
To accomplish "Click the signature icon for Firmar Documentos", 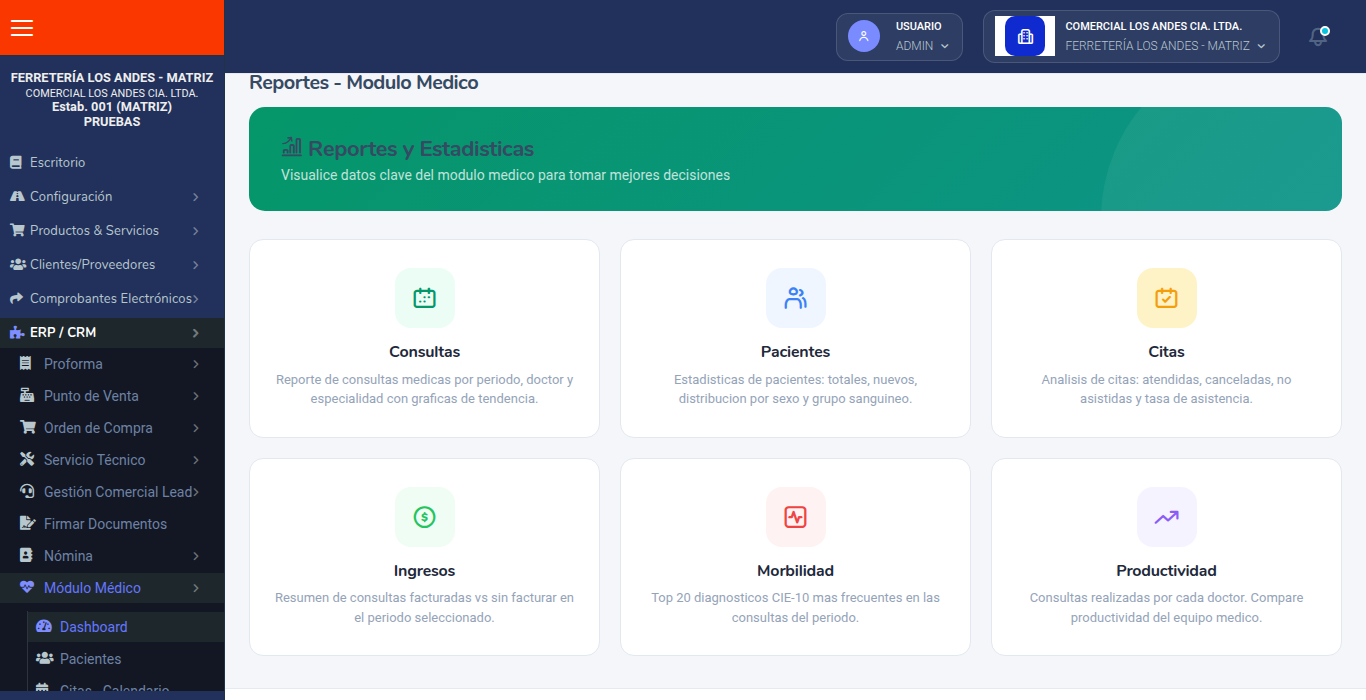I will point(27,524).
